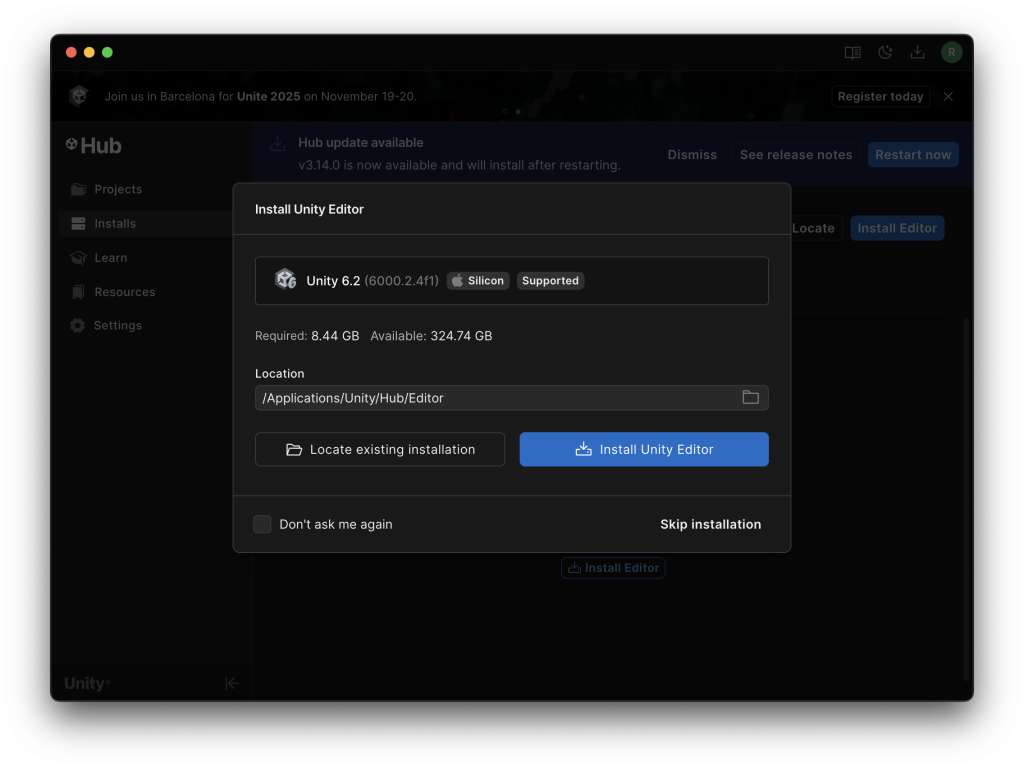
Task: Click the Unity 6.2 editor cube icon
Action: pyautogui.click(x=285, y=280)
